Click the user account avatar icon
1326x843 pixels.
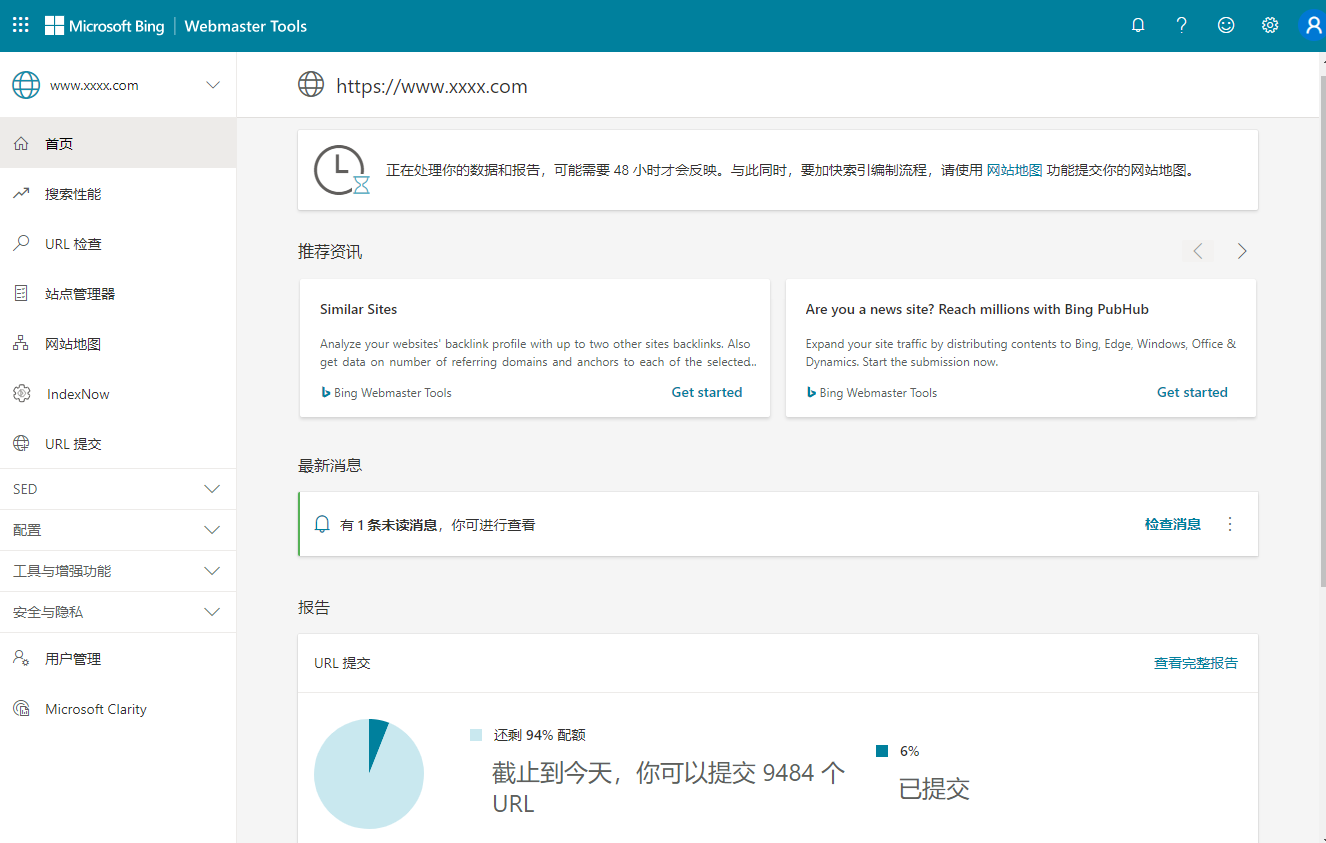point(1312,26)
